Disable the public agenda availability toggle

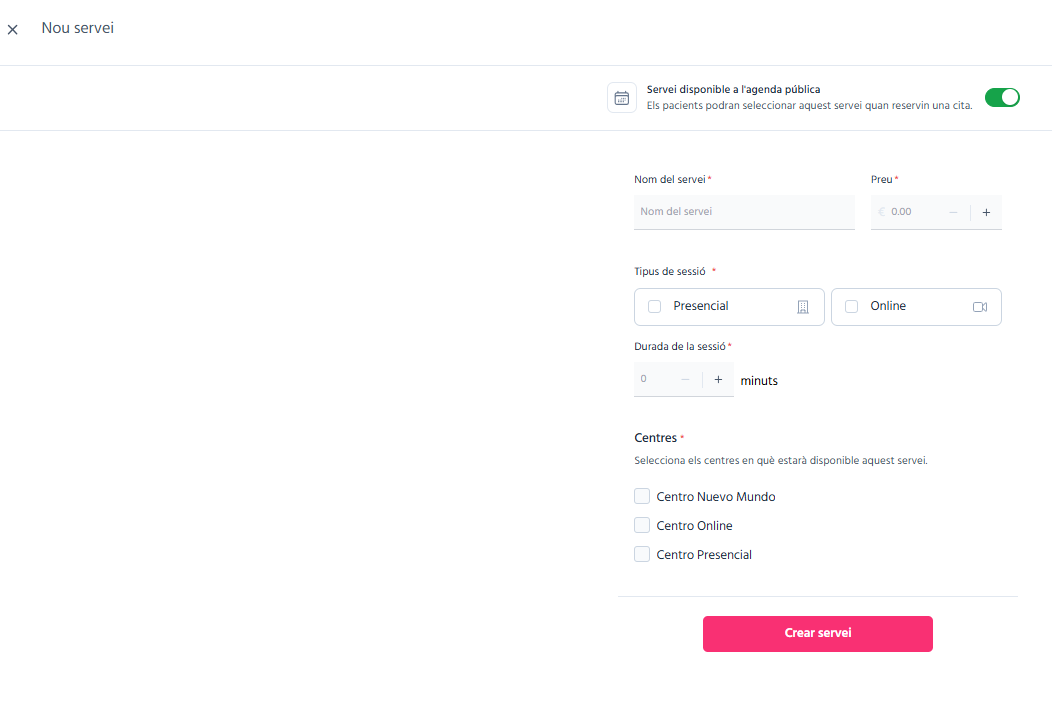1002,98
